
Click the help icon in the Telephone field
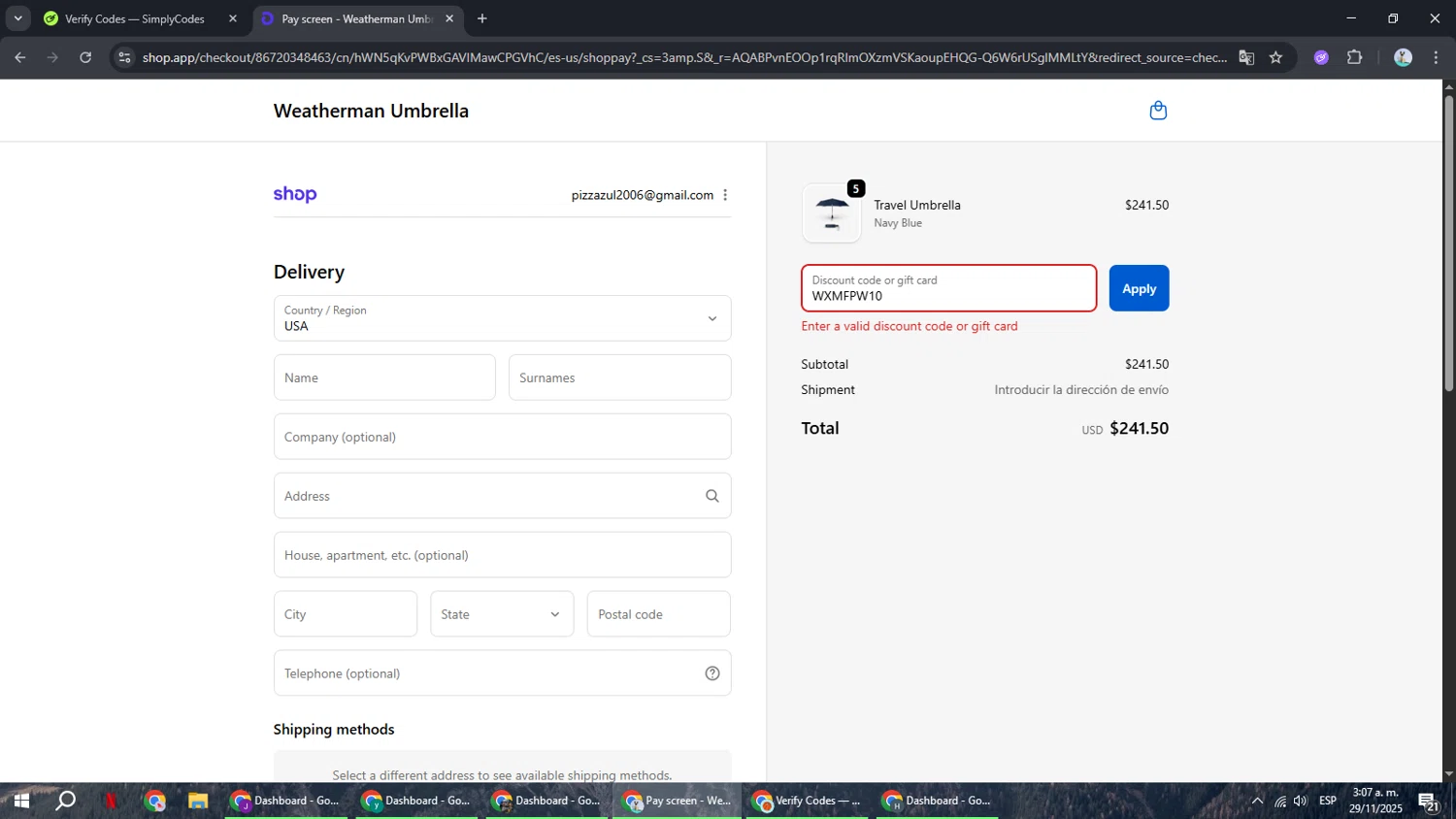click(712, 673)
